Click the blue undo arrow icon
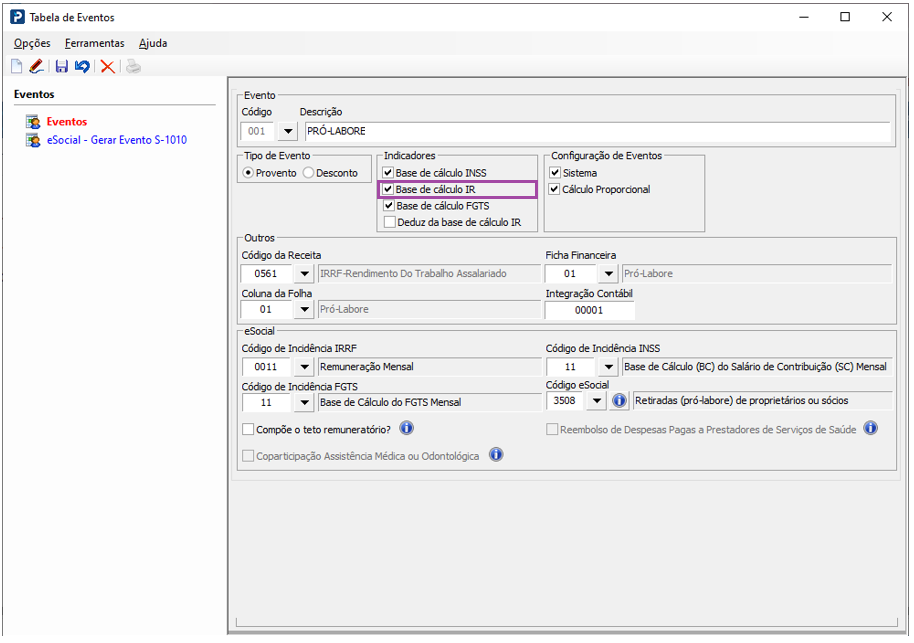Screen dimensions: 914x643 (82, 66)
